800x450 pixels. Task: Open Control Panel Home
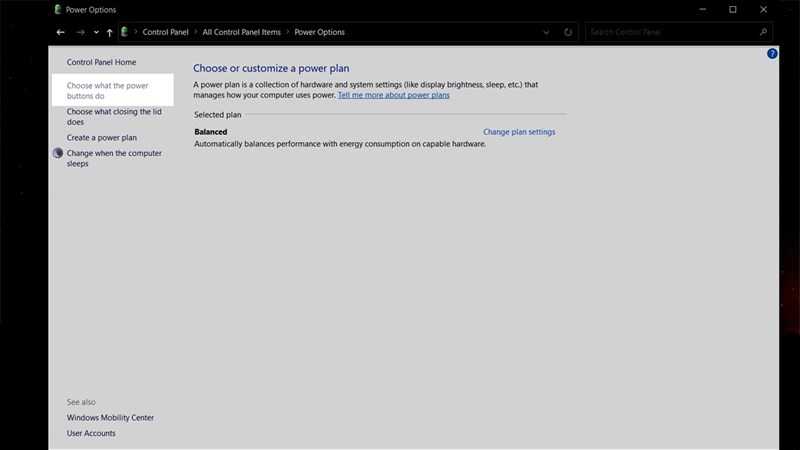click(x=101, y=62)
